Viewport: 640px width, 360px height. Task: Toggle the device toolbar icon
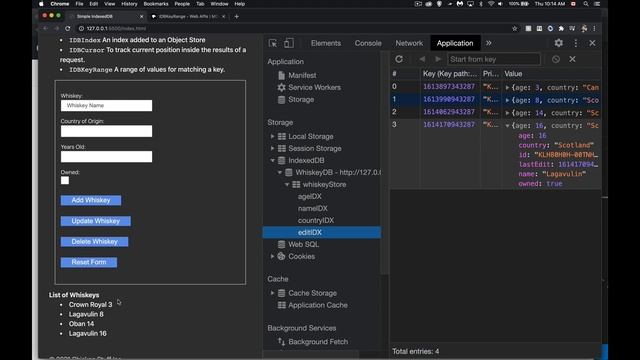pos(289,43)
